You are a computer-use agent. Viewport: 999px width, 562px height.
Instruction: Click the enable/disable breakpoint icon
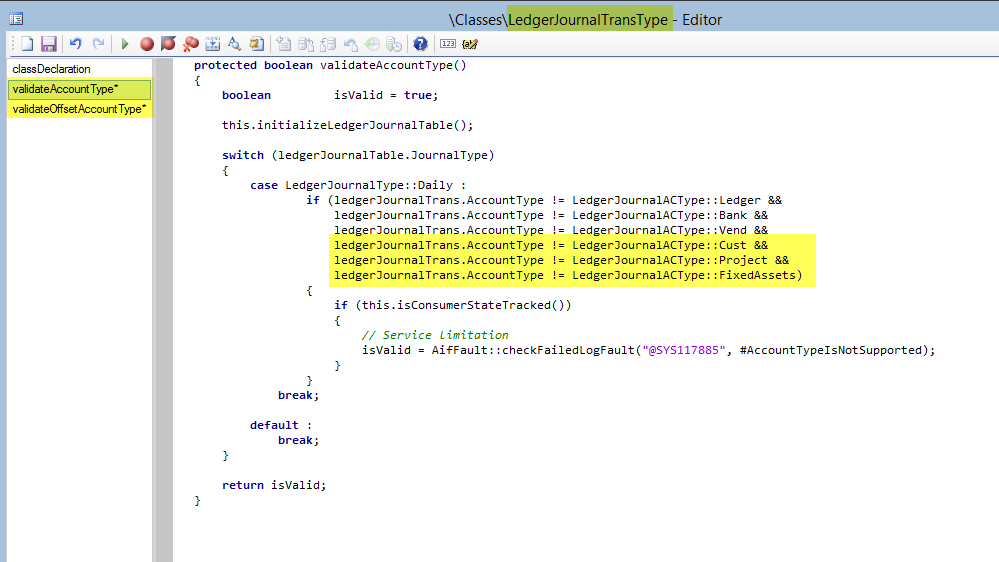(x=168, y=44)
